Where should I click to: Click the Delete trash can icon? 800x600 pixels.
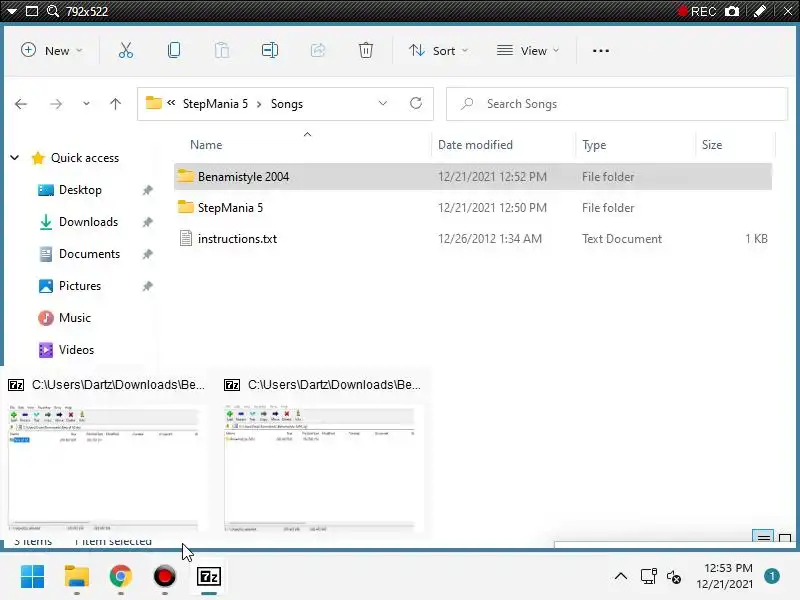coord(365,51)
